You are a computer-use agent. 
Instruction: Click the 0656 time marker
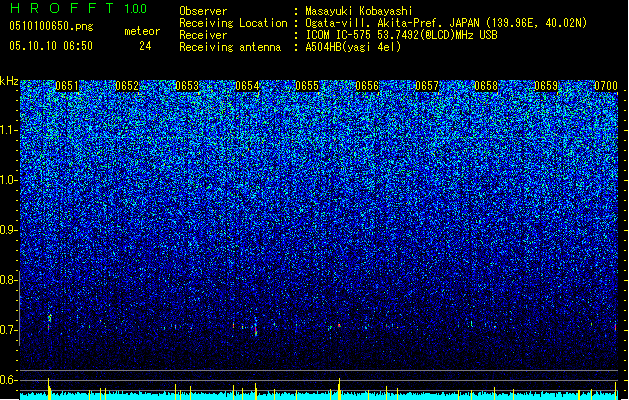[367, 86]
